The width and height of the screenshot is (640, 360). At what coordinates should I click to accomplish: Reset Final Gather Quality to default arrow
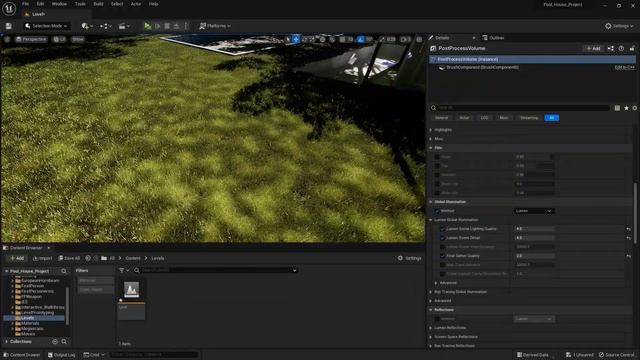click(x=629, y=256)
